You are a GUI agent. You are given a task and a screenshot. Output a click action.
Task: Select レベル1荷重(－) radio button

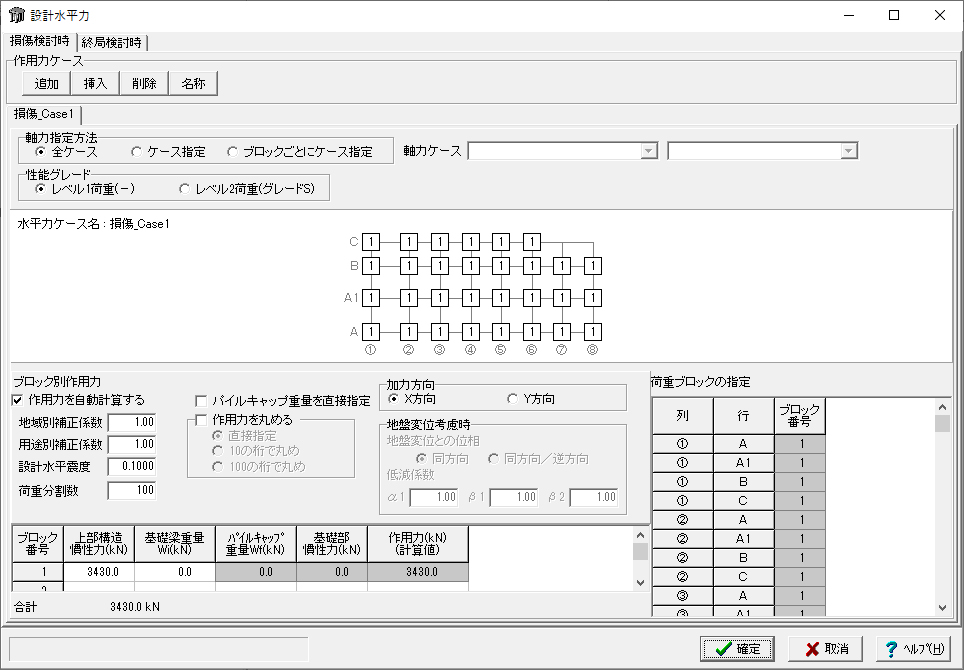40,189
